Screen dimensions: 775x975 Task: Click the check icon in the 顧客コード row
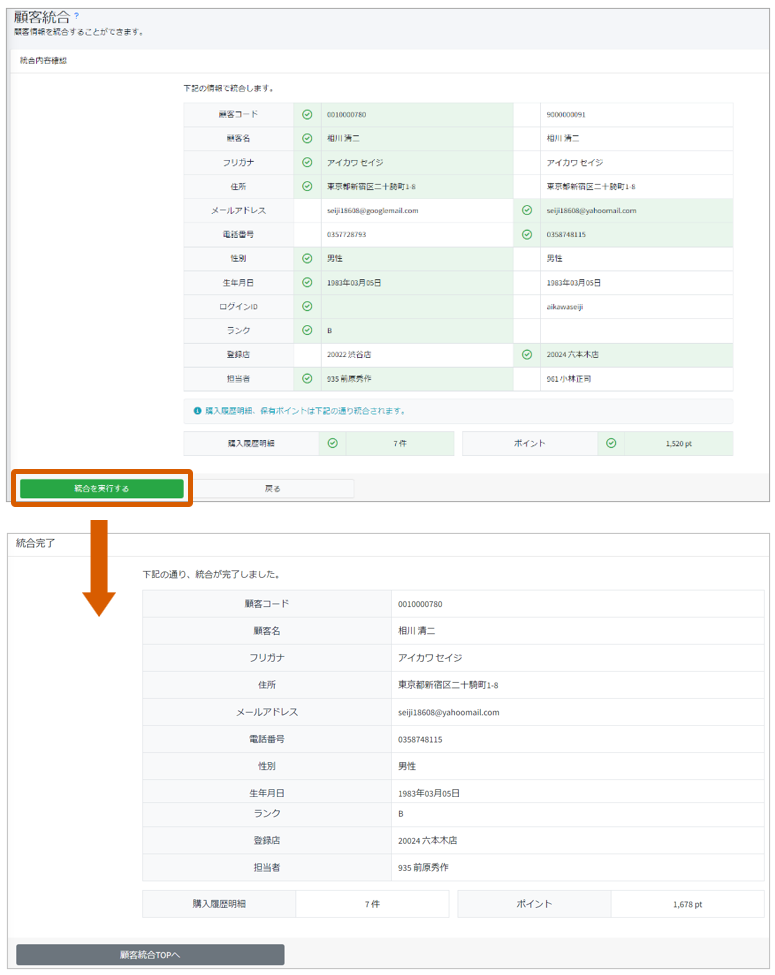(x=307, y=114)
